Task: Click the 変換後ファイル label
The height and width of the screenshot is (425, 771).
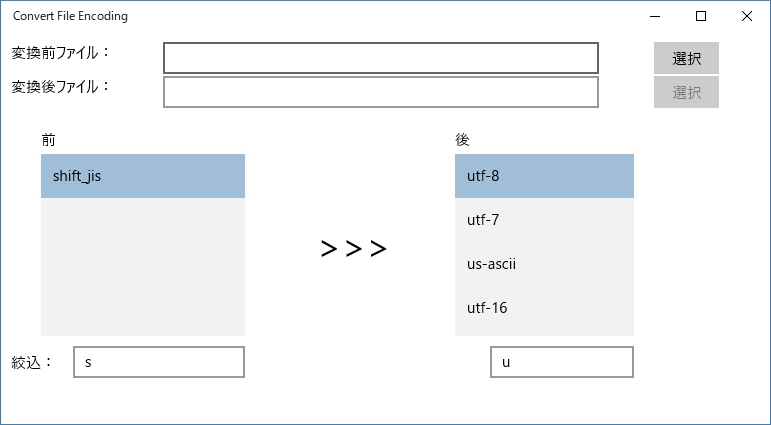Action: click(61, 87)
